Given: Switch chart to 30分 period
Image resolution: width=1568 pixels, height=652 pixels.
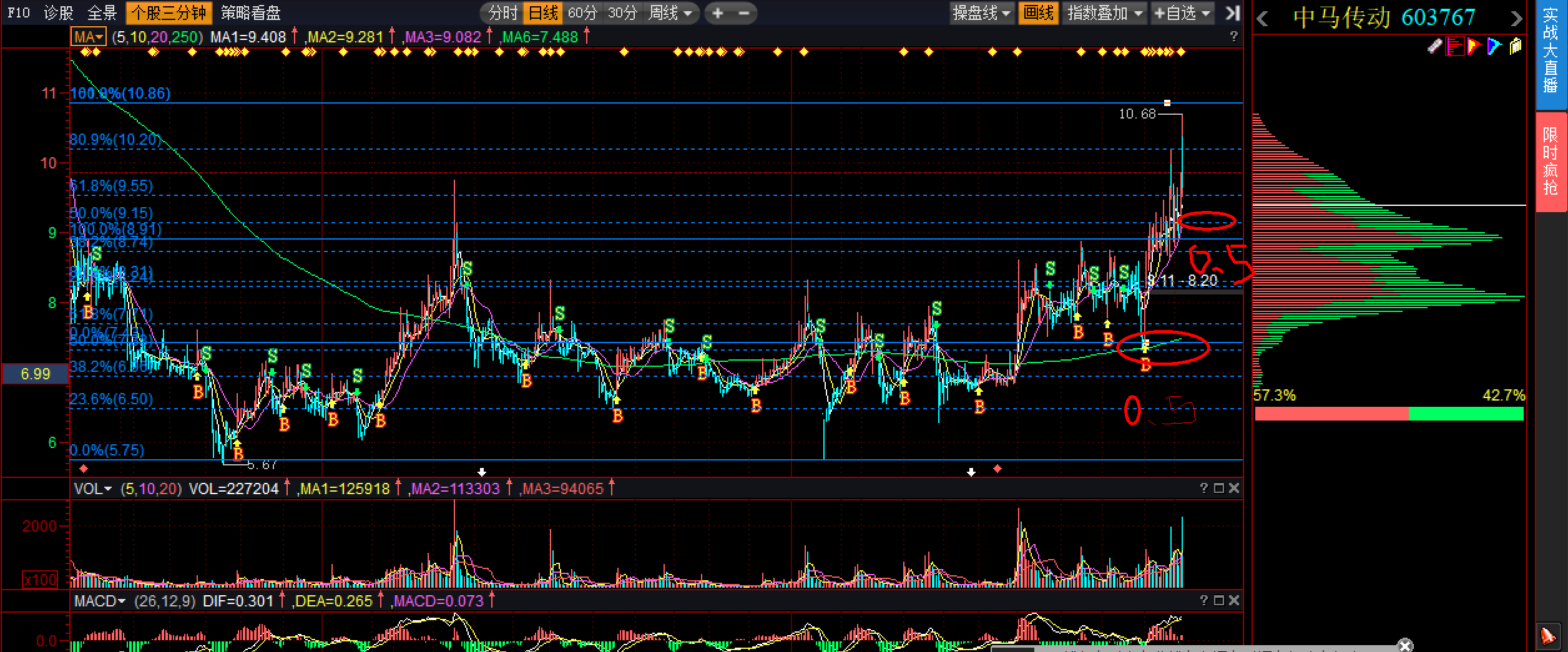Looking at the screenshot, I should (623, 12).
